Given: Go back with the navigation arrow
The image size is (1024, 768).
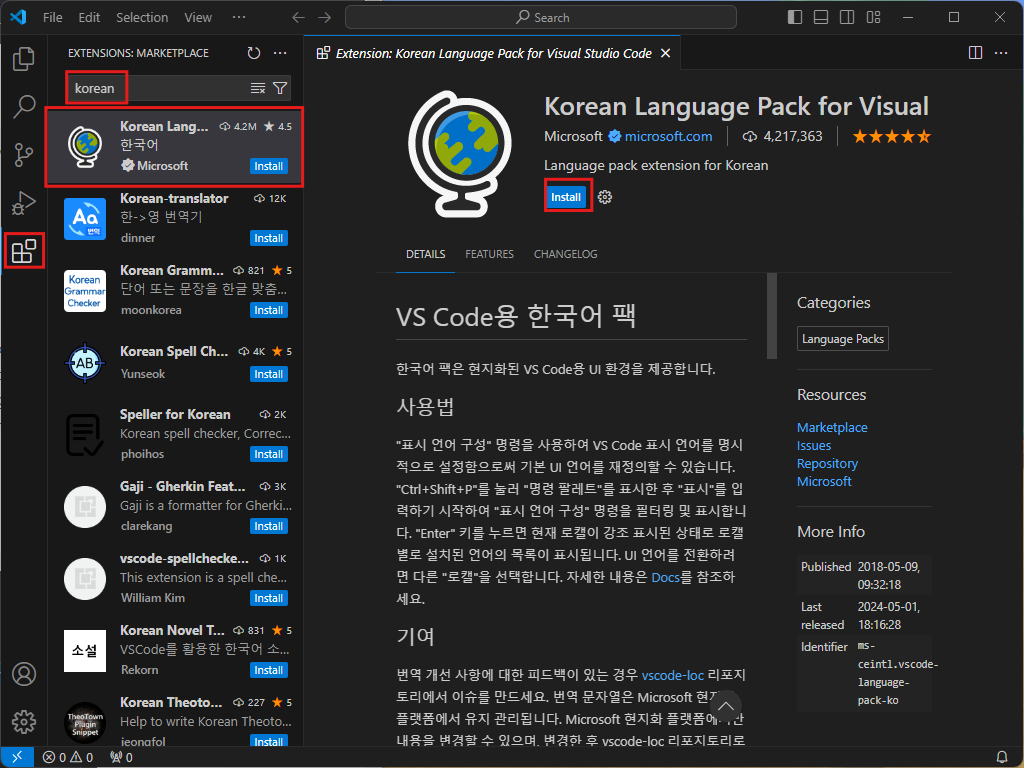Looking at the screenshot, I should (x=298, y=18).
